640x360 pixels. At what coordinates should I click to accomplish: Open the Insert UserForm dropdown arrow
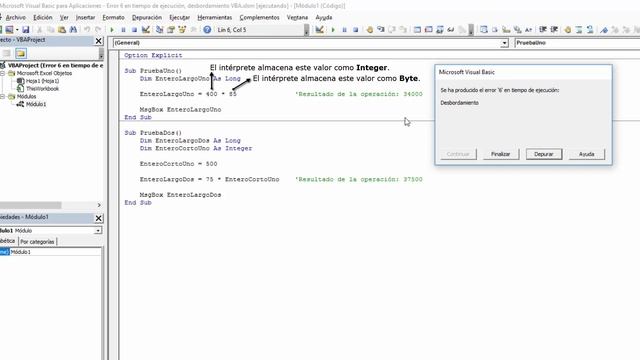tap(17, 30)
